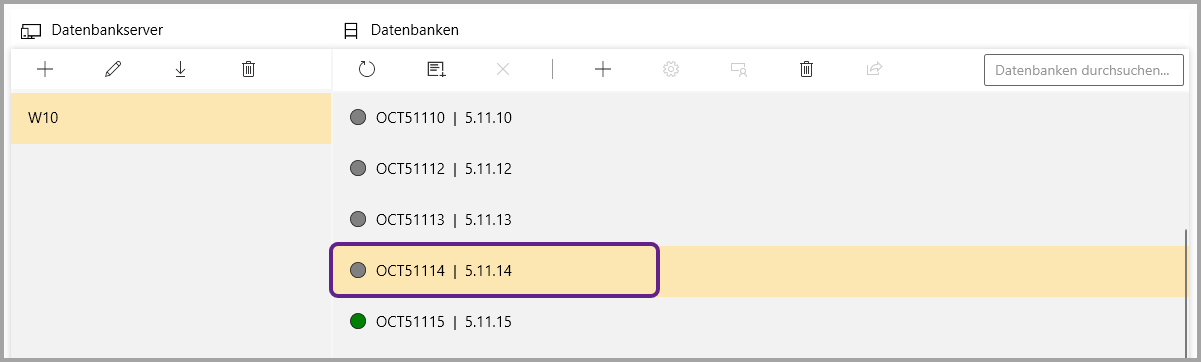Delete the server with the trash icon
The height and width of the screenshot is (362, 1201).
click(x=248, y=69)
